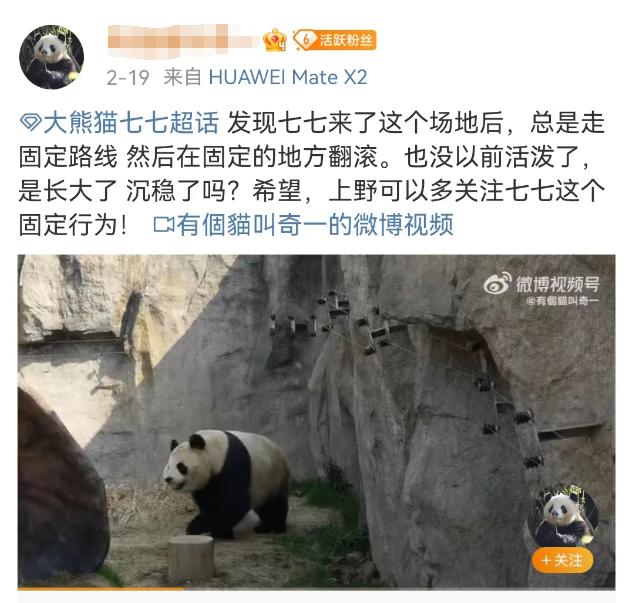
Task: Click the video camera icon before link
Action: [163, 224]
